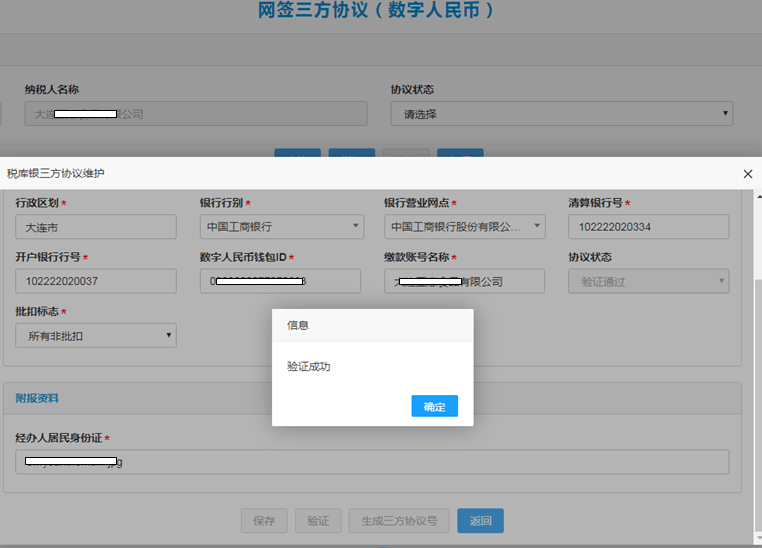
Task: Click the 验证 button
Action: pyautogui.click(x=318, y=520)
